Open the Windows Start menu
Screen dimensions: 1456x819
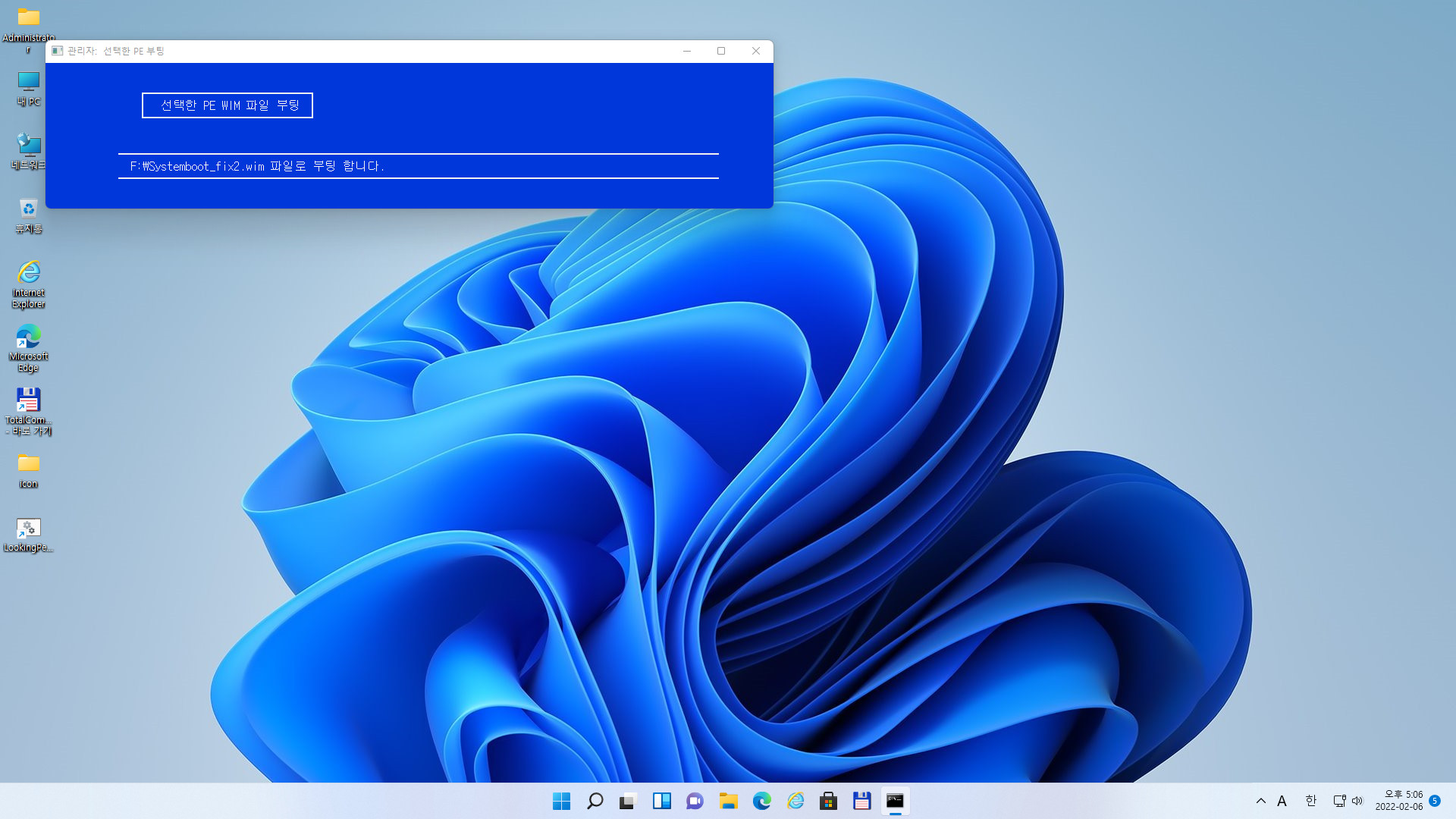tap(561, 801)
